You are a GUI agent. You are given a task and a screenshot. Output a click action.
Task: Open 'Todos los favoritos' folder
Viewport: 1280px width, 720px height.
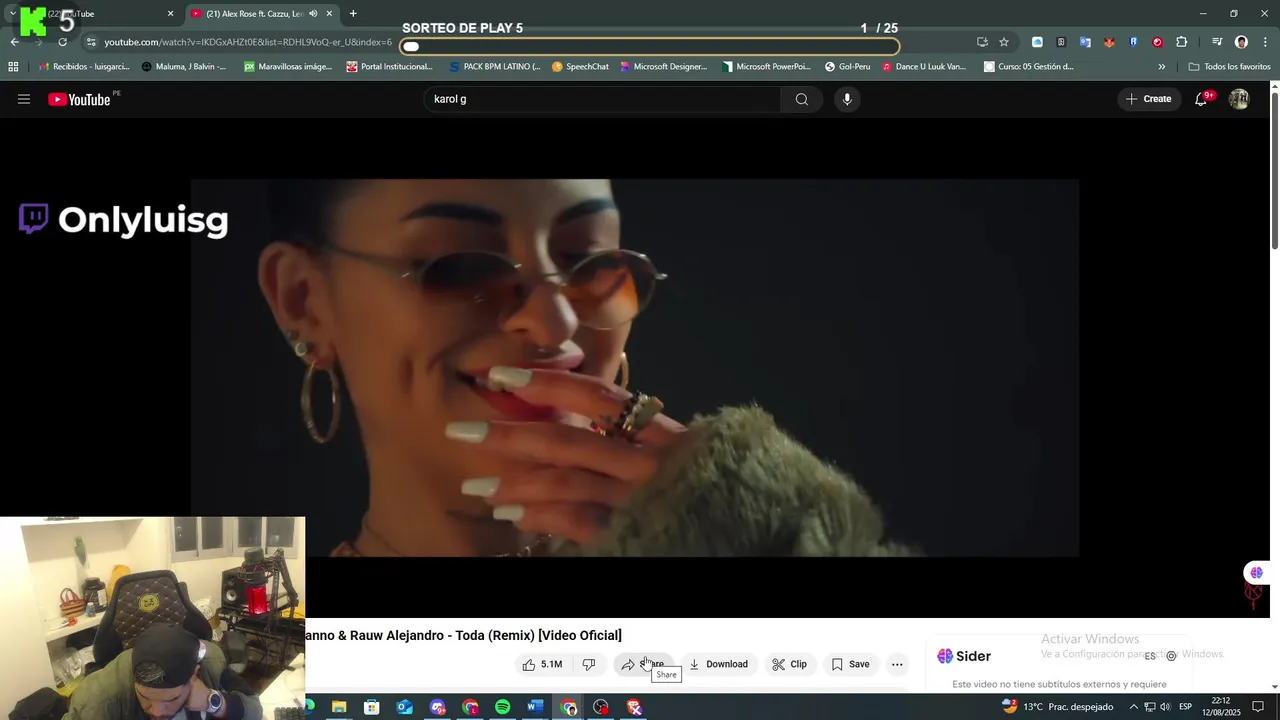(1229, 67)
